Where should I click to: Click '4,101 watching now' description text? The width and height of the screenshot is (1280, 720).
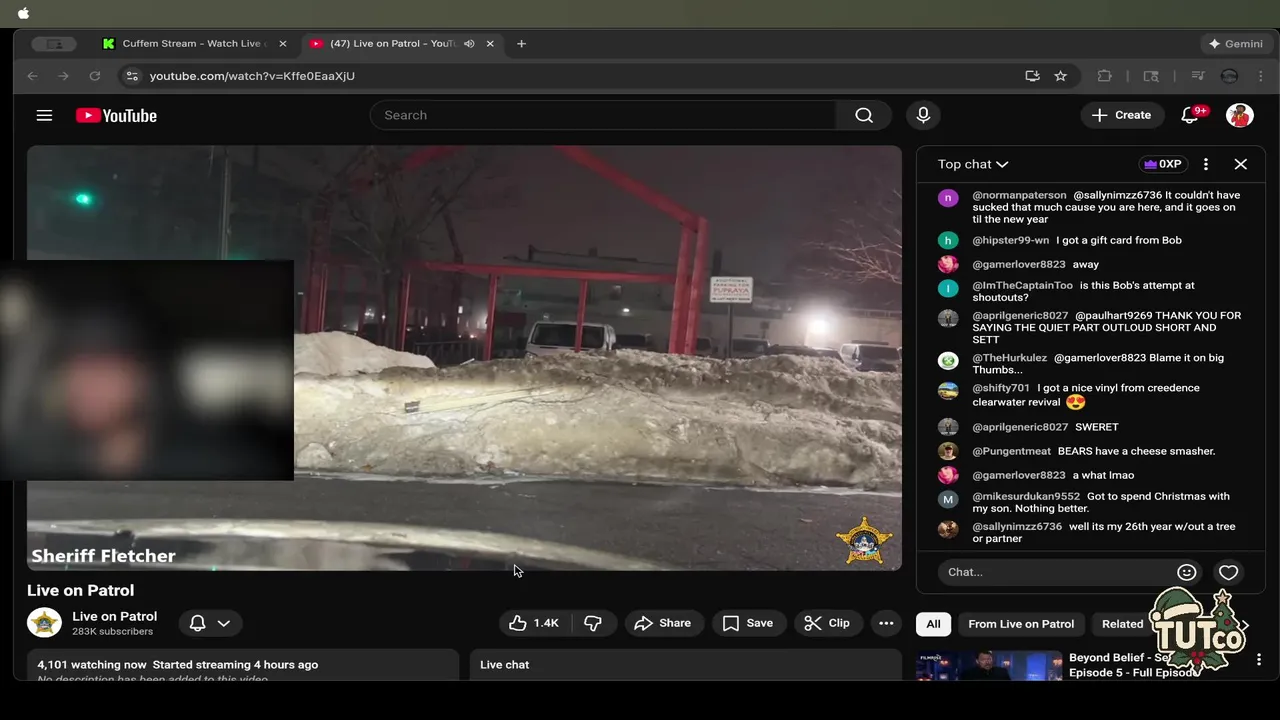point(92,664)
